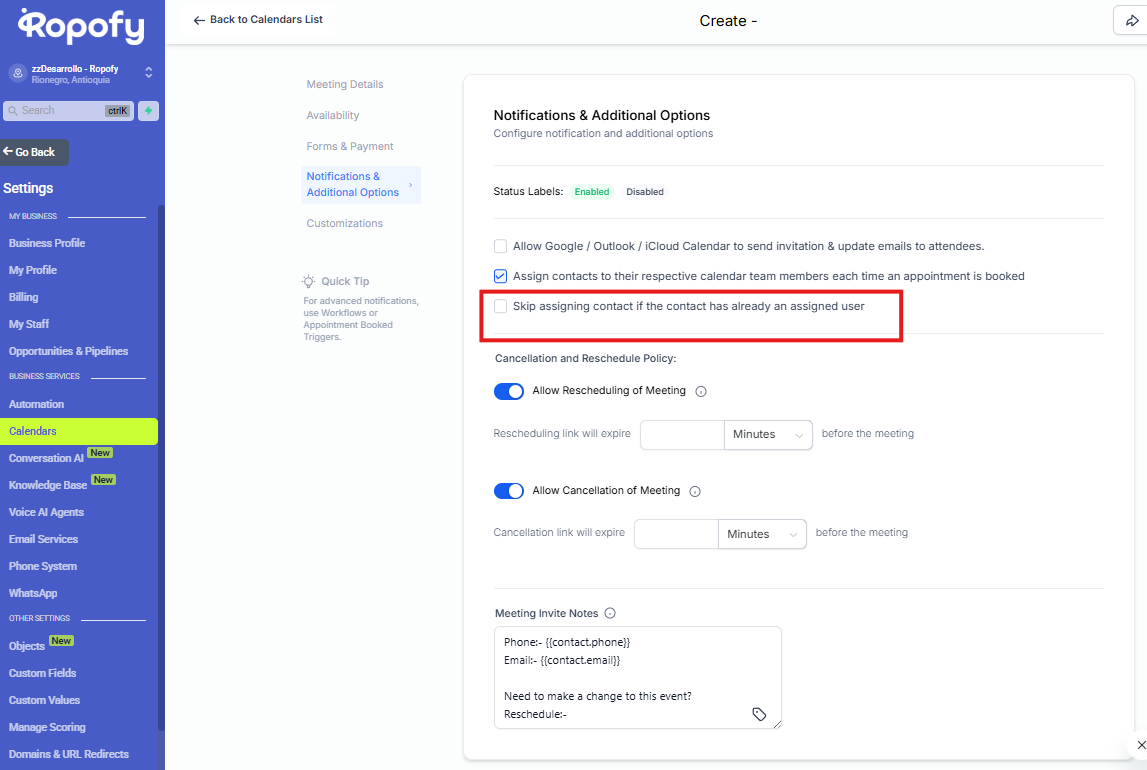The image size is (1147, 770).
Task: Uncheck Assign contacts to calendar team members
Action: 500,276
